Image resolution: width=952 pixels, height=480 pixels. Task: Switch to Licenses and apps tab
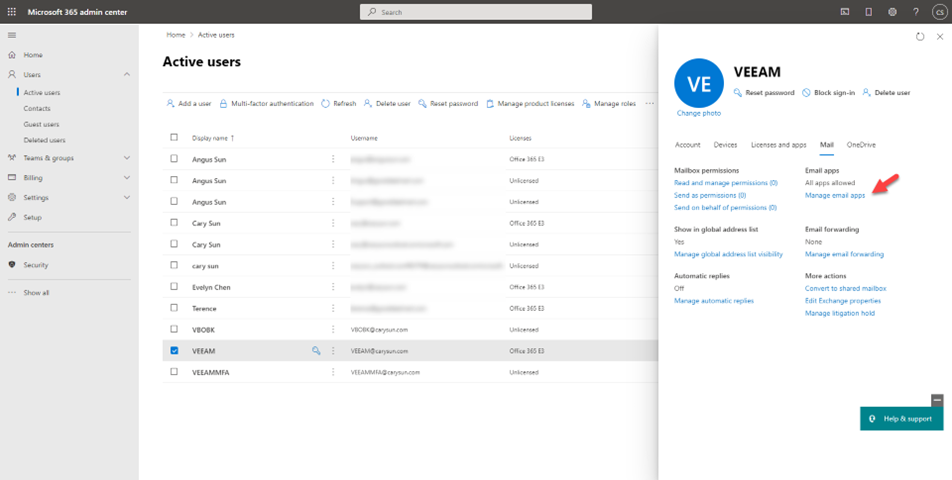pos(778,145)
